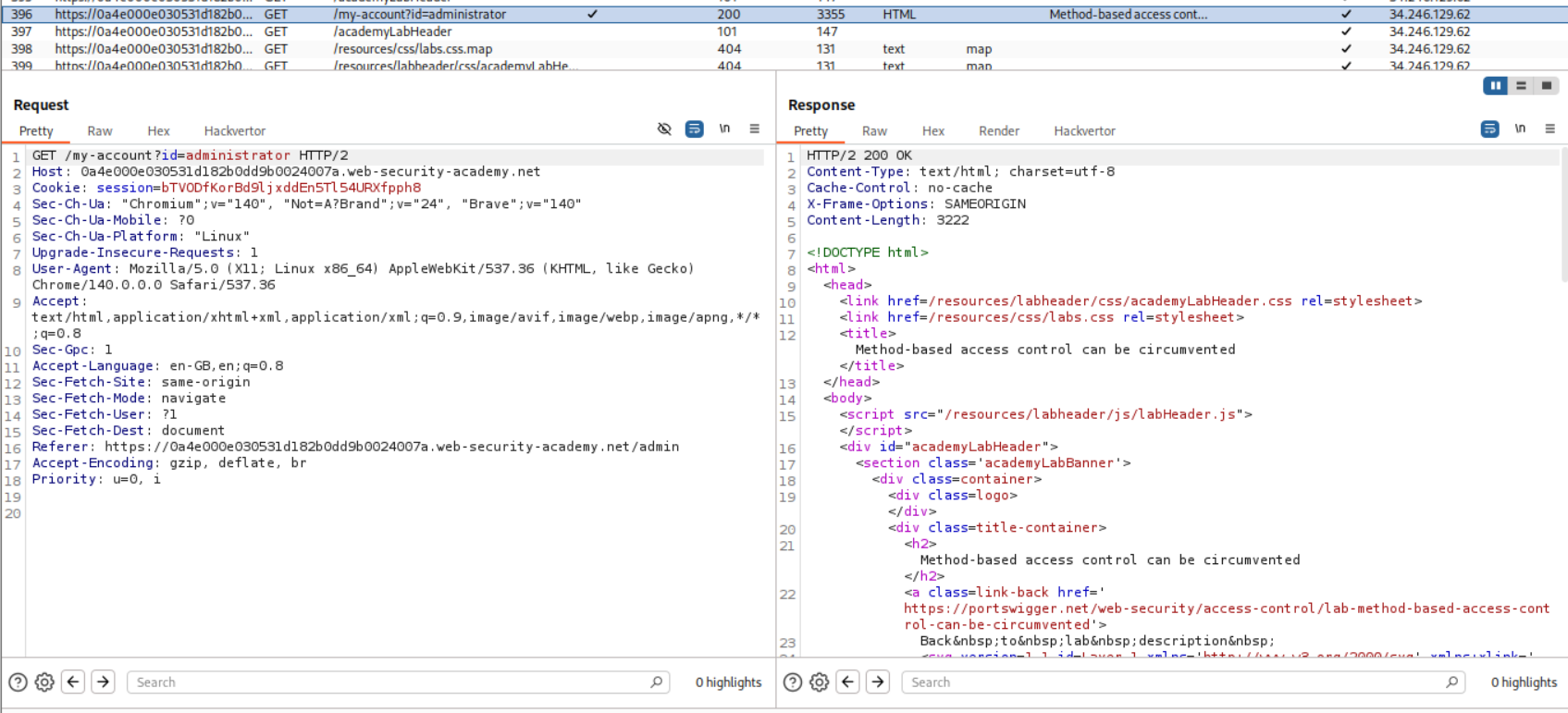Open Request search settings gear menu
Screen dimensions: 1568x713
[44, 682]
